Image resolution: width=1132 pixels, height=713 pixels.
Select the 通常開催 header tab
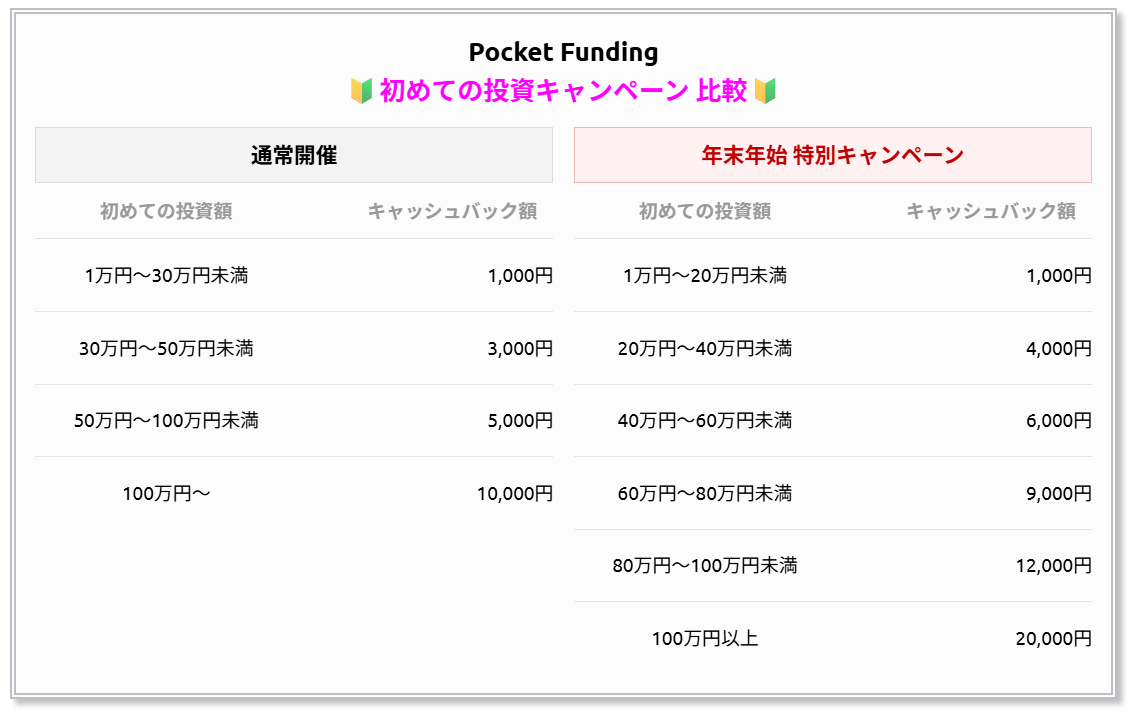click(294, 155)
